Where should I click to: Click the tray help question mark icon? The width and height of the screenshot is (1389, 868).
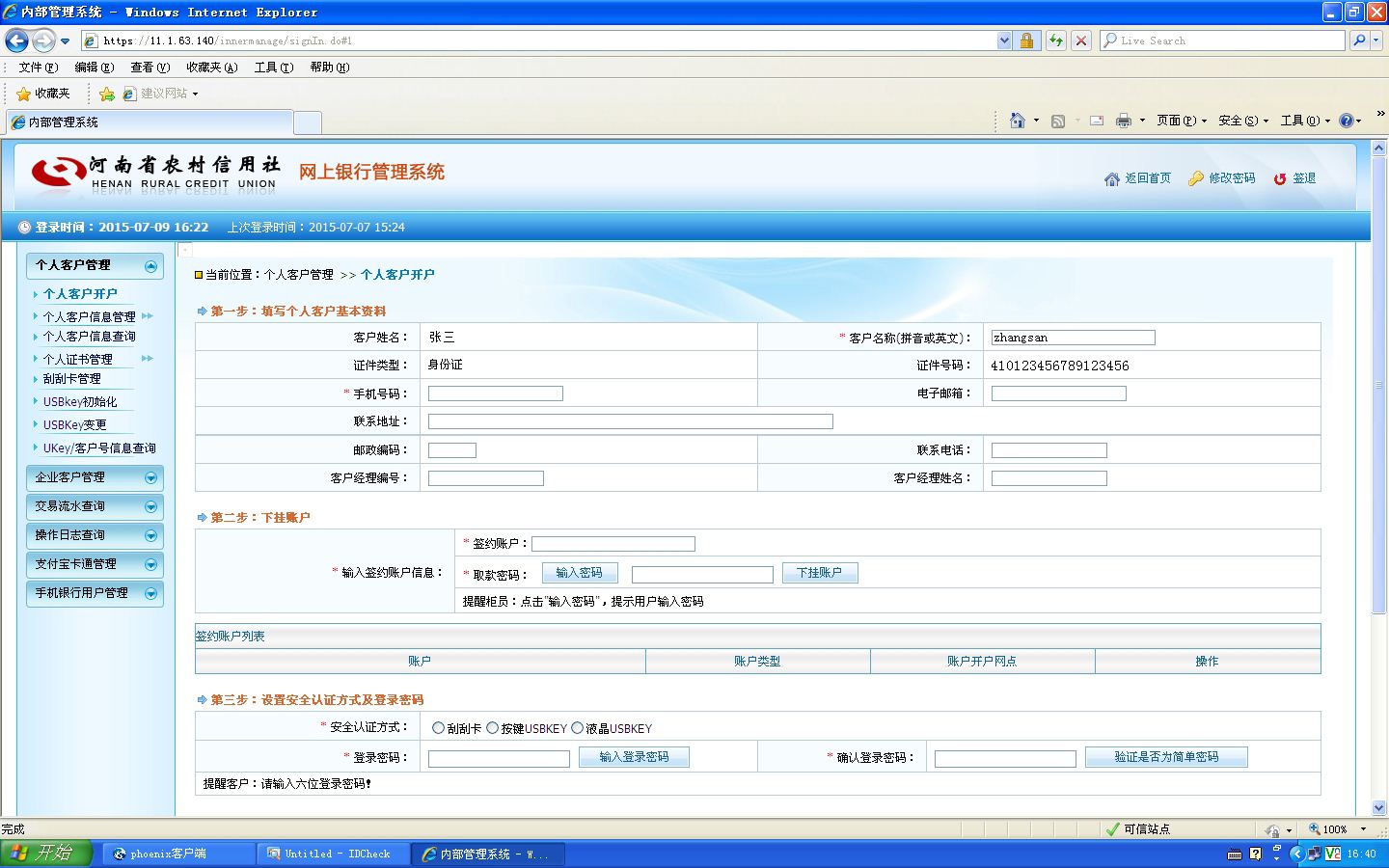(x=1255, y=854)
